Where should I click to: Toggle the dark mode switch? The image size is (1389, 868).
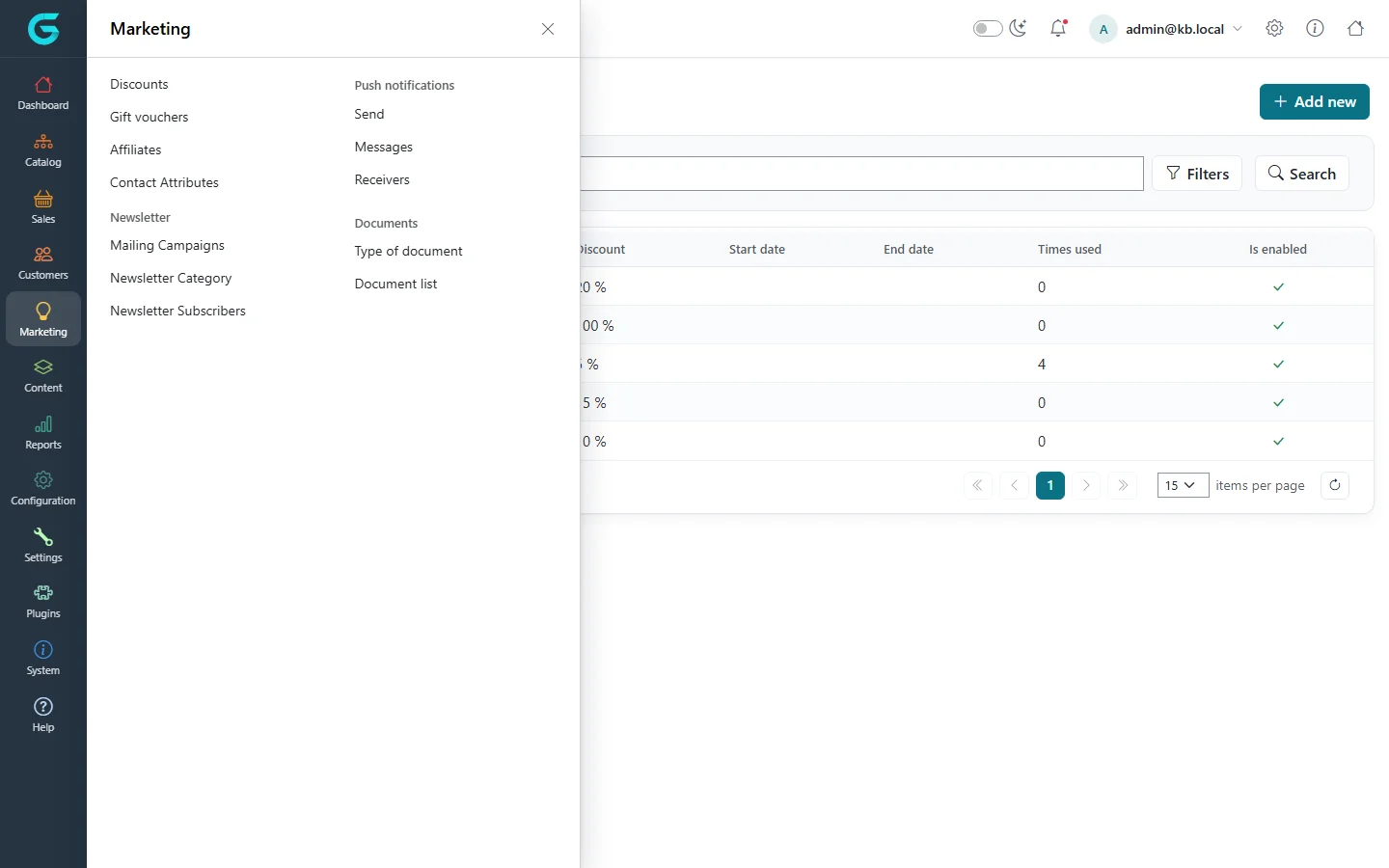pyautogui.click(x=988, y=29)
